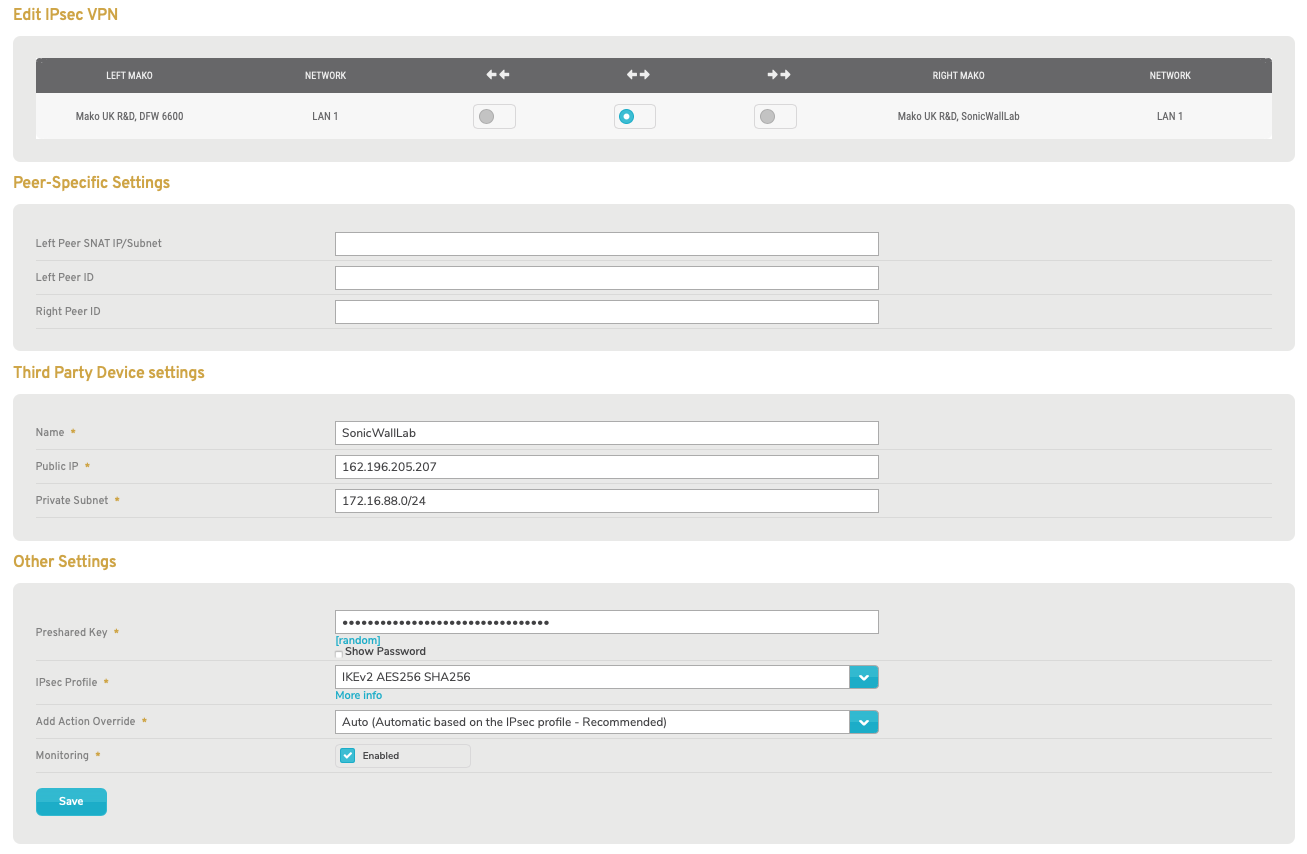Click the Left Peer ID input field
Viewport: 1307px width, 854px height.
click(x=606, y=277)
